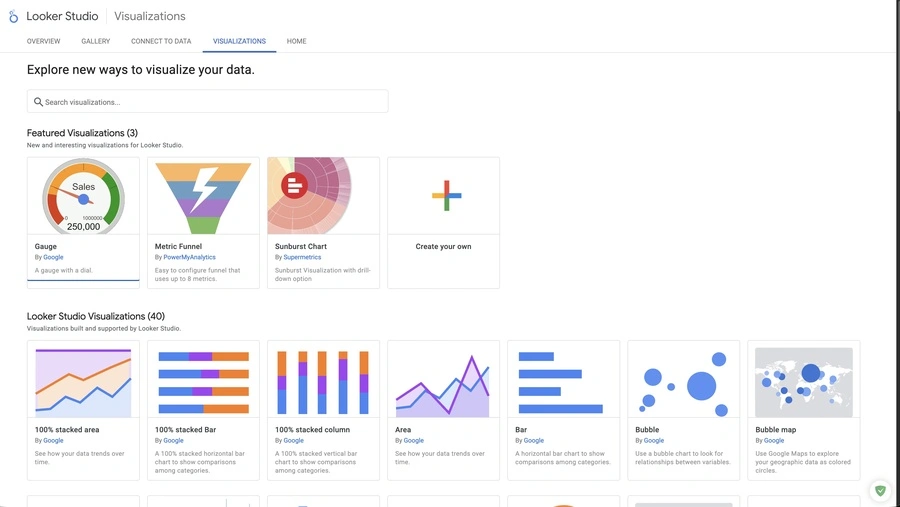The width and height of the screenshot is (900, 507).
Task: Go to the Home tab
Action: click(x=297, y=41)
